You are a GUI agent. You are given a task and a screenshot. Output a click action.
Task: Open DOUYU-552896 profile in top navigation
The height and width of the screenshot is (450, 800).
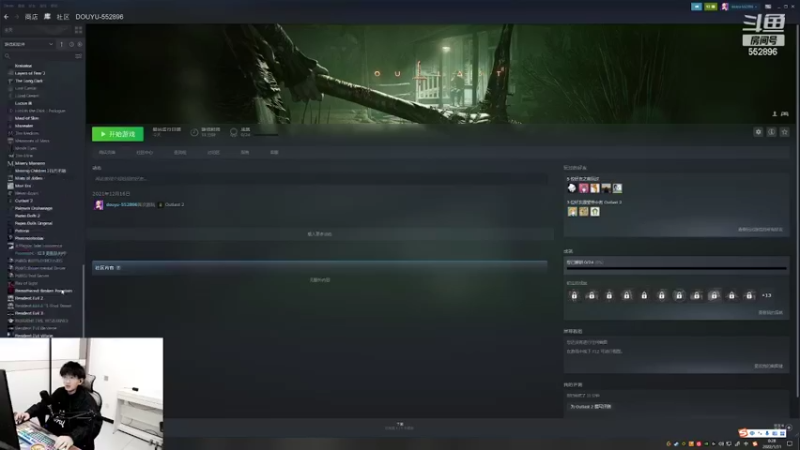(99, 17)
